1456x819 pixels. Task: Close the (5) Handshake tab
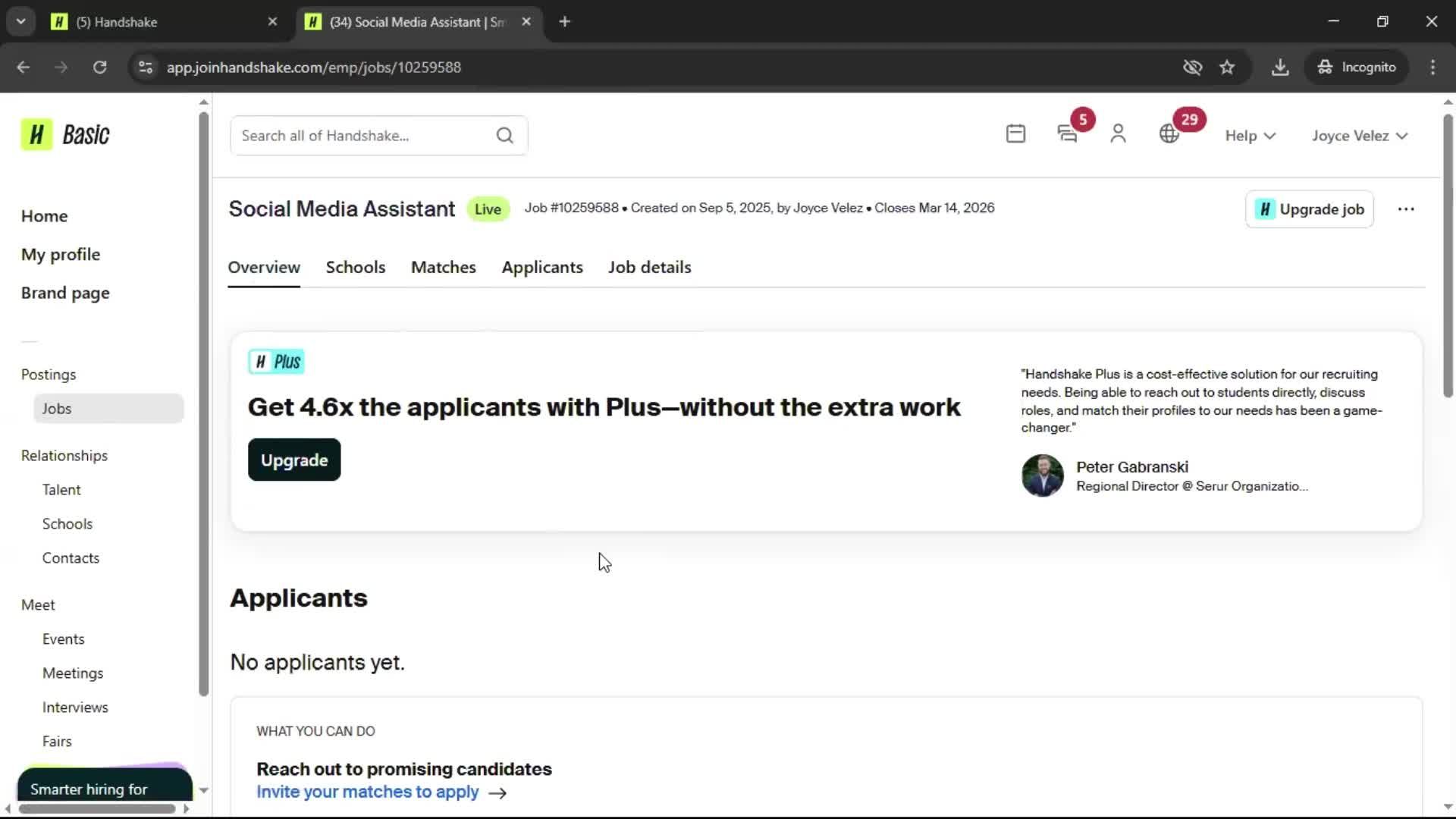(273, 22)
